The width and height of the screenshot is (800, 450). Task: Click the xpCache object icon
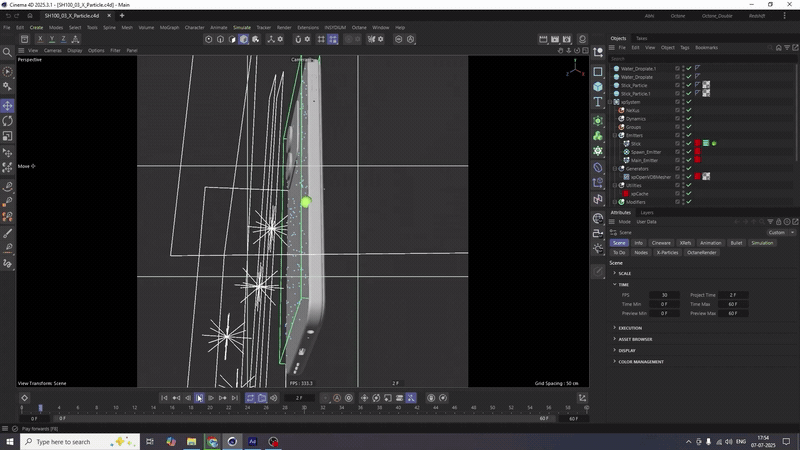point(627,193)
